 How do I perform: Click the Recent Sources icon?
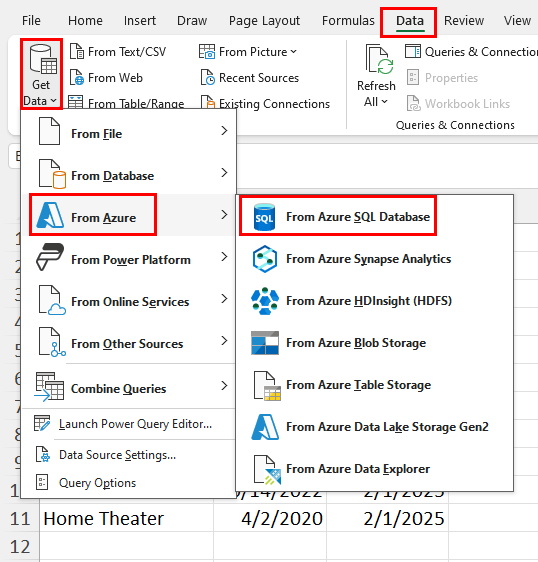(x=208, y=77)
